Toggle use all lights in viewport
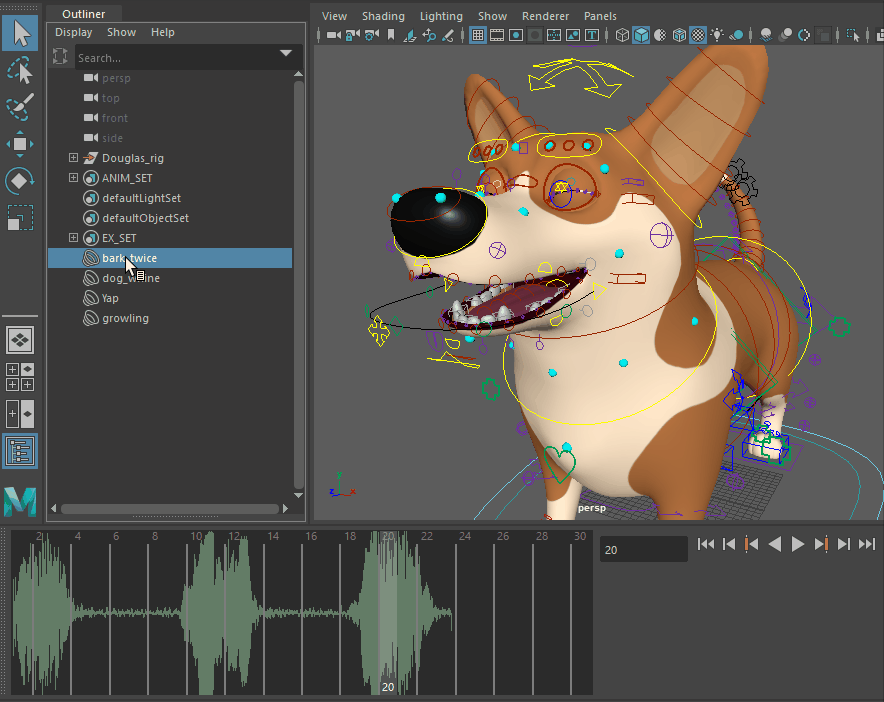The image size is (884, 702). click(717, 35)
